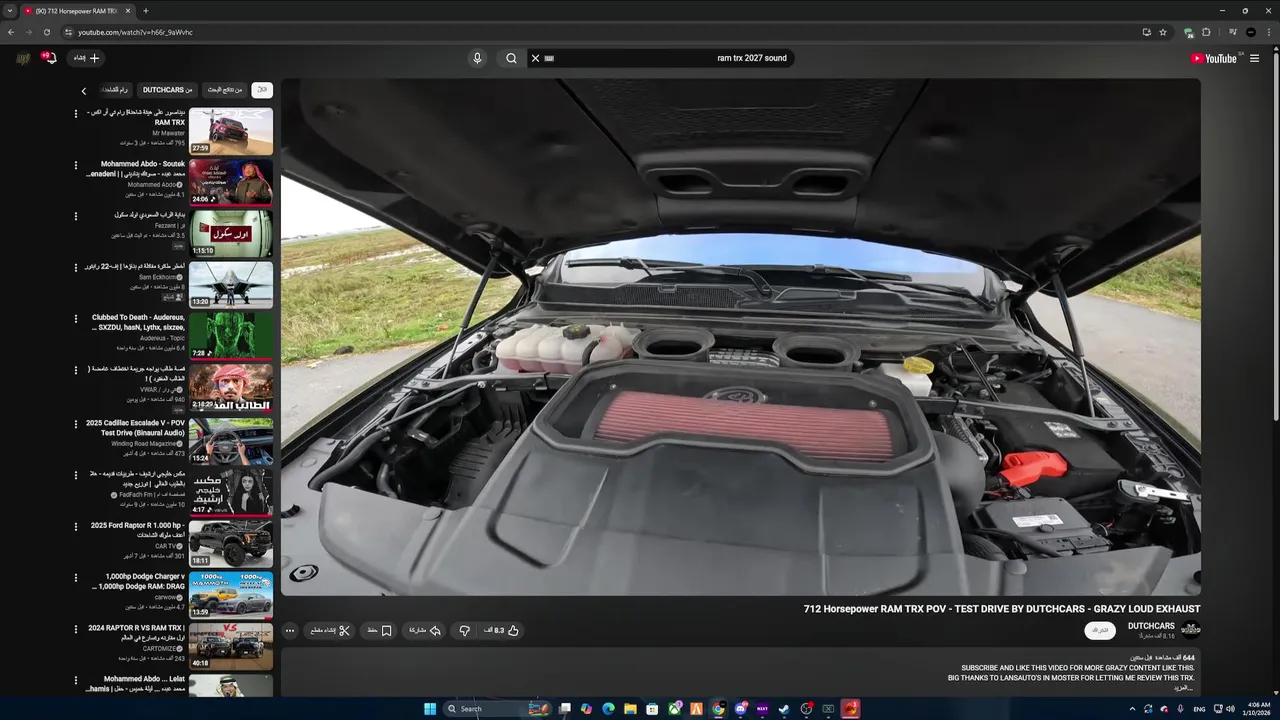Open the YouTube home logo
The image size is (1280, 720).
(x=1214, y=58)
